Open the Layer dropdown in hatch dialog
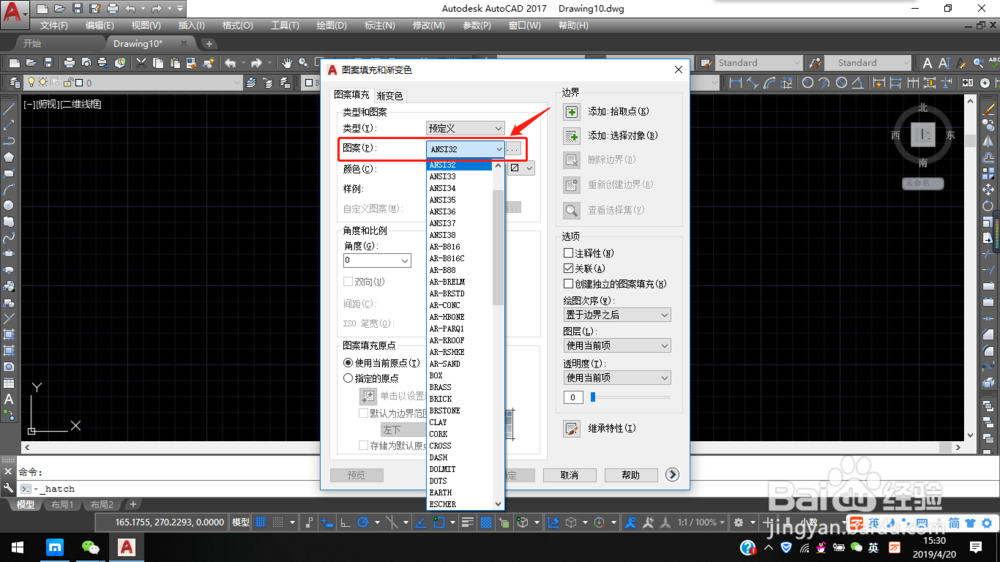Screen dimensions: 1000x562 point(617,346)
